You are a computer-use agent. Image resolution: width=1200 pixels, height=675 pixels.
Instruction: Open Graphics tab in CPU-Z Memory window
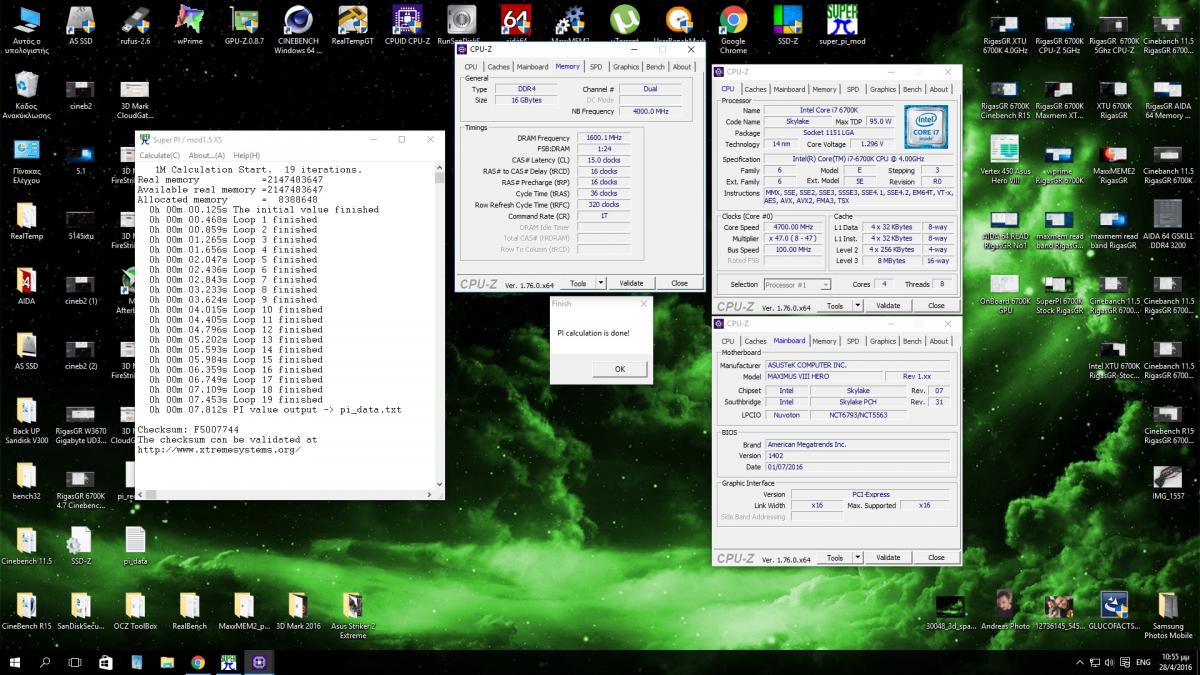626,67
